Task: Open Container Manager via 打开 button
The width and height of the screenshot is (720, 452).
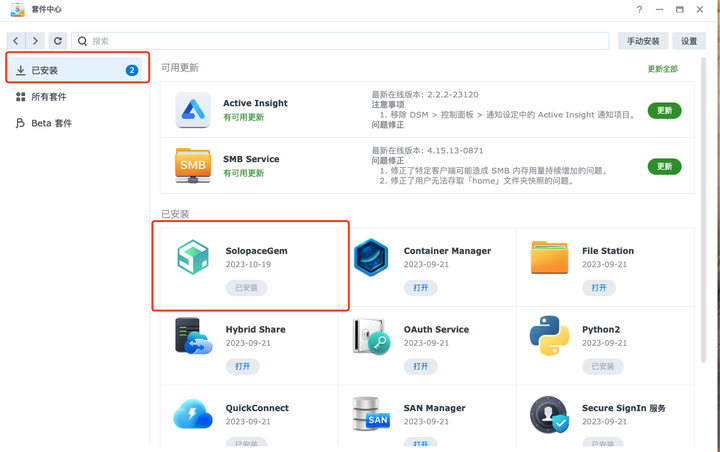Action: point(421,288)
